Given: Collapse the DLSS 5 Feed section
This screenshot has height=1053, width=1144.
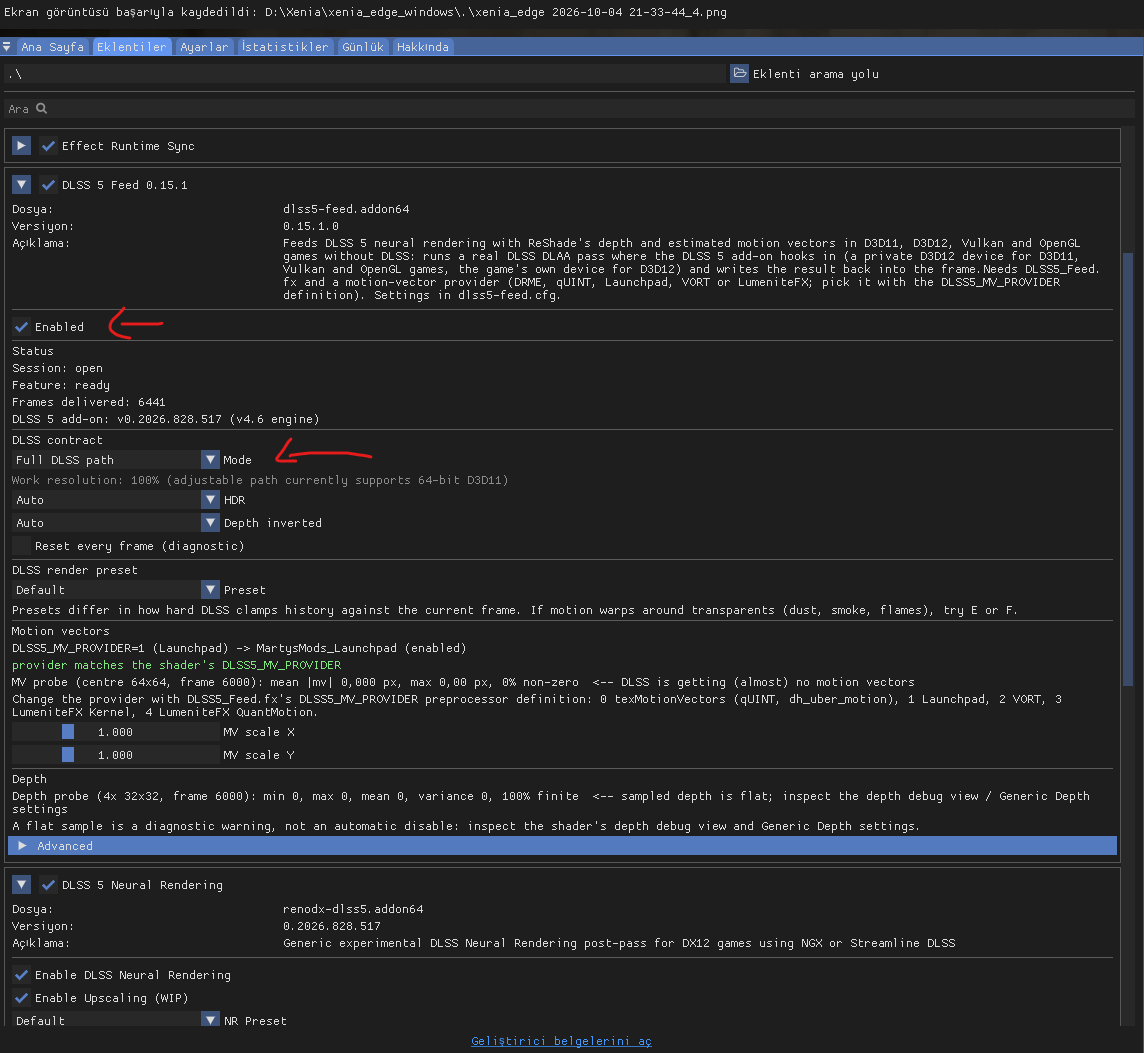Looking at the screenshot, I should pos(21,185).
